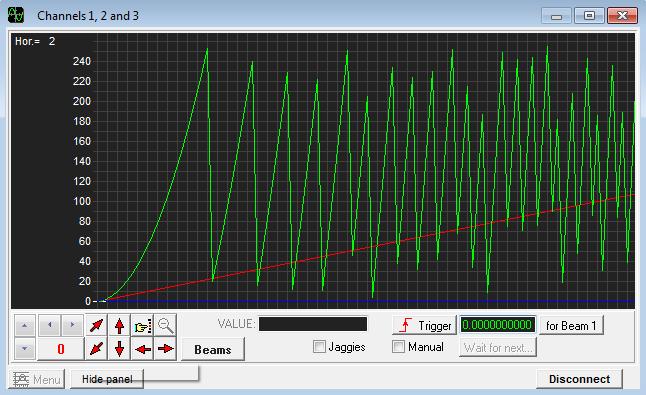This screenshot has height=395, width=646.
Task: Toggle the Manual checkbox
Action: [398, 346]
